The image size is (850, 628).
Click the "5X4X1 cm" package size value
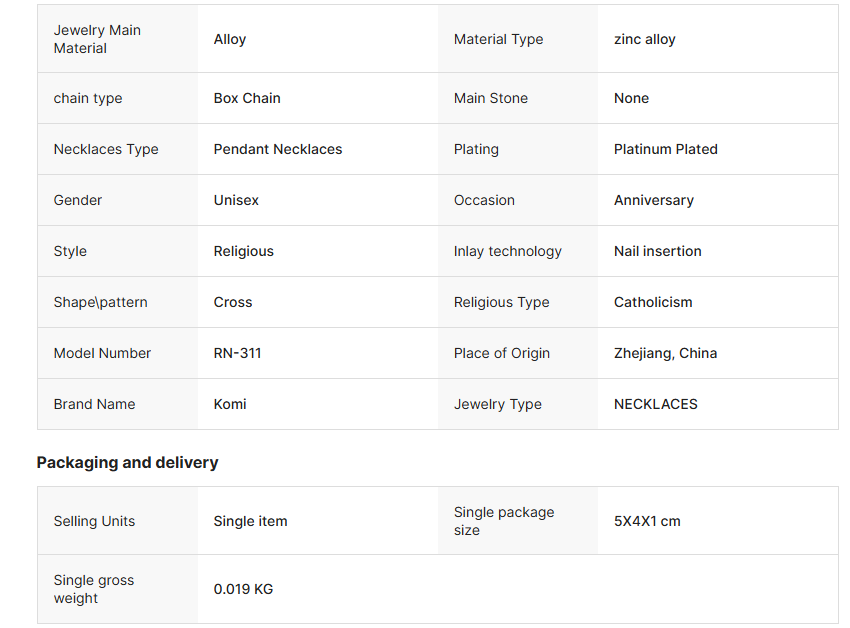[x=647, y=521]
